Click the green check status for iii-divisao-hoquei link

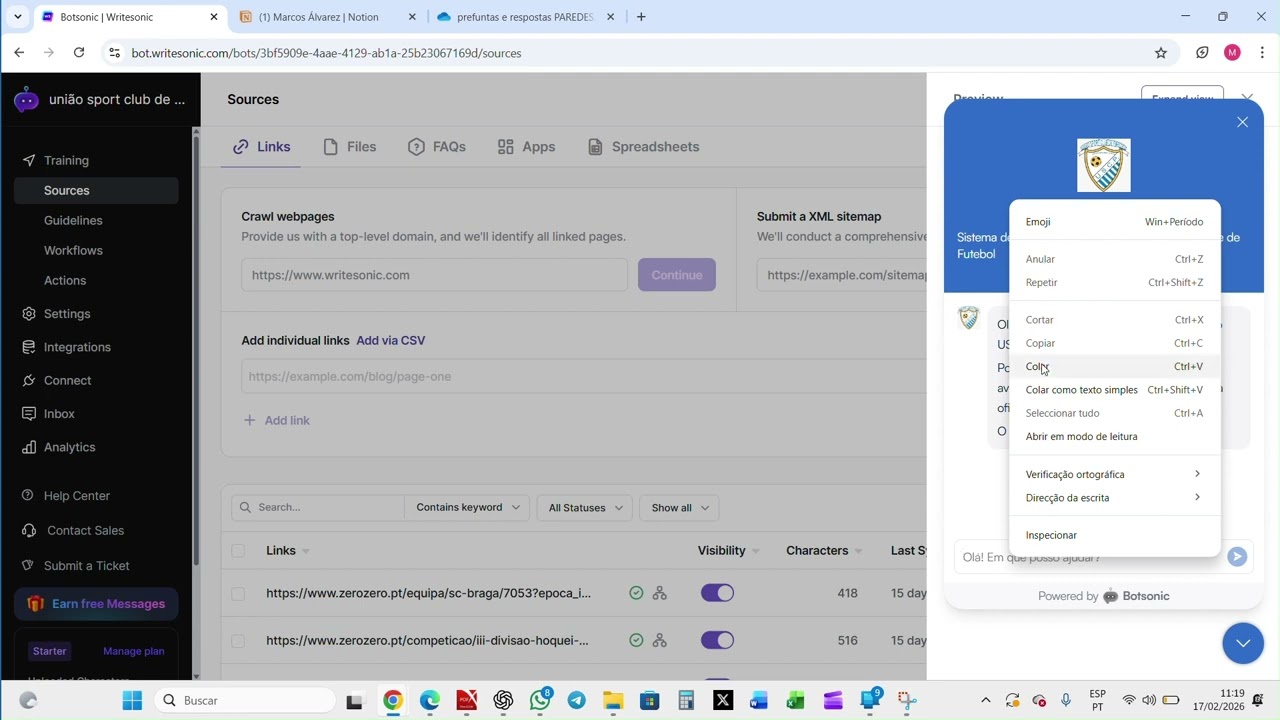click(636, 640)
